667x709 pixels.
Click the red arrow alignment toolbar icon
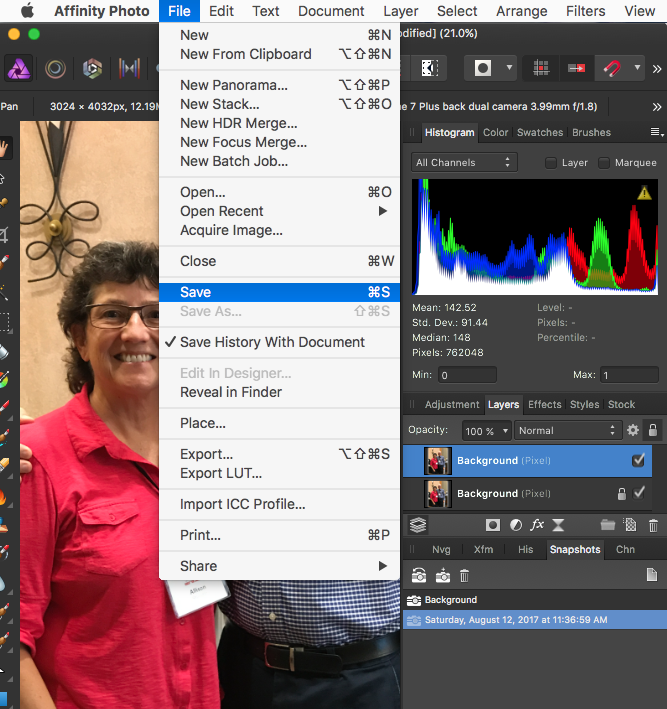577,68
